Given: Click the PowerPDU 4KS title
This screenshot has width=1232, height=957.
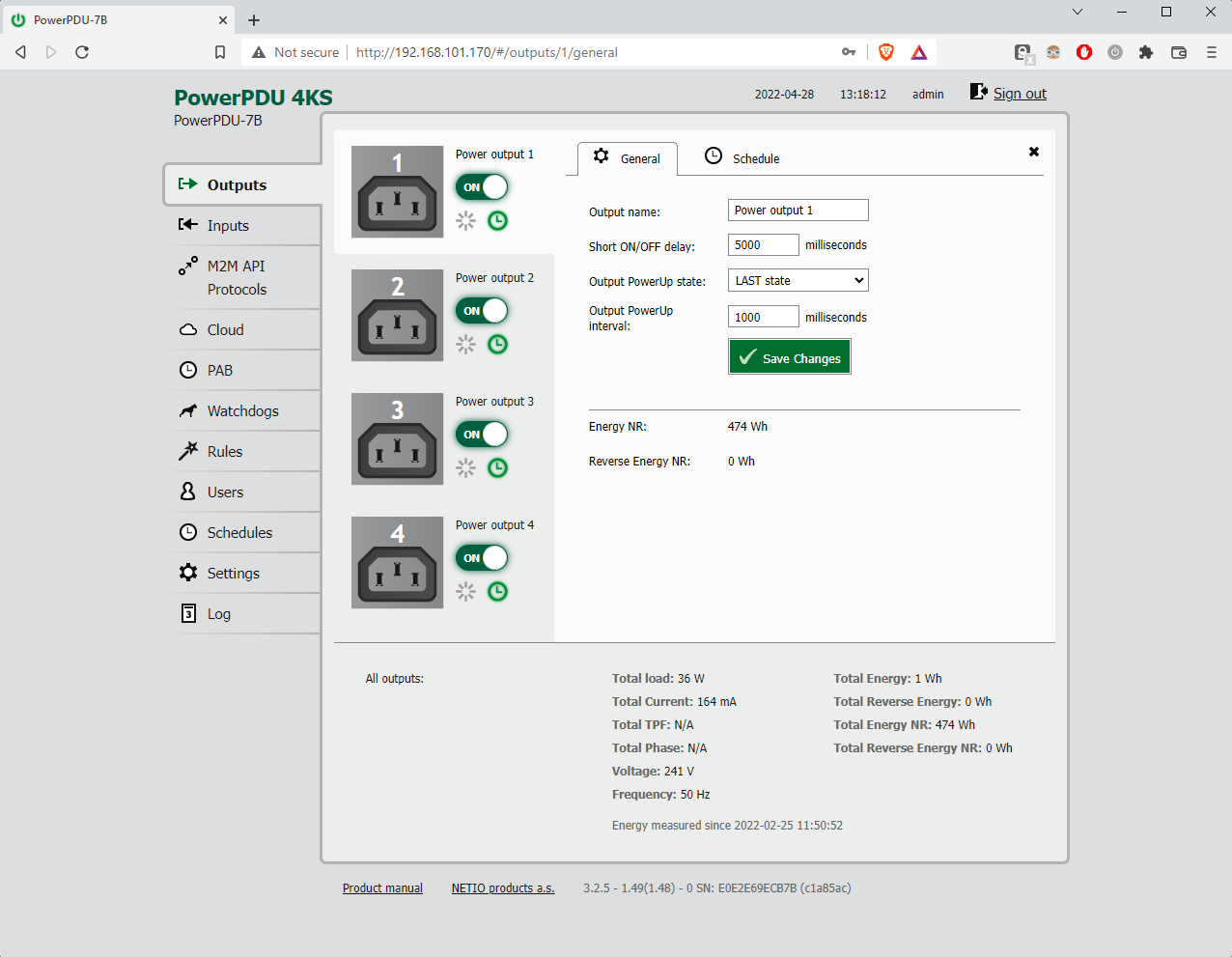Looking at the screenshot, I should coord(253,98).
